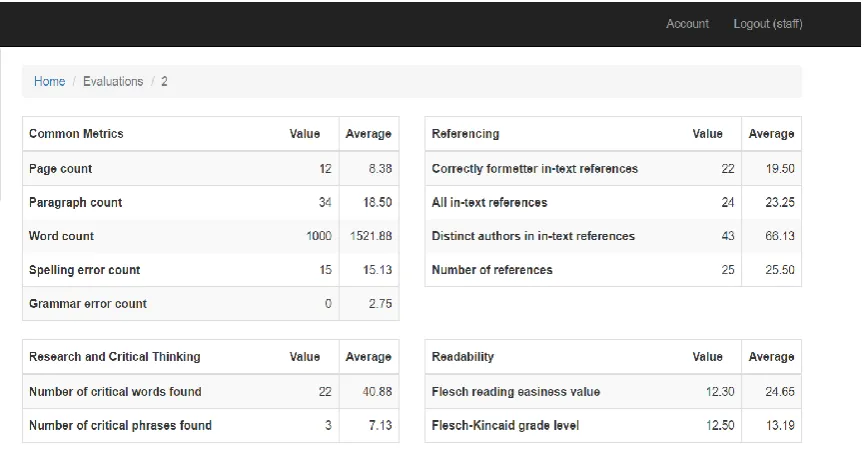The image size is (867, 450).
Task: Select the Spelling error count label
Action: point(85,270)
